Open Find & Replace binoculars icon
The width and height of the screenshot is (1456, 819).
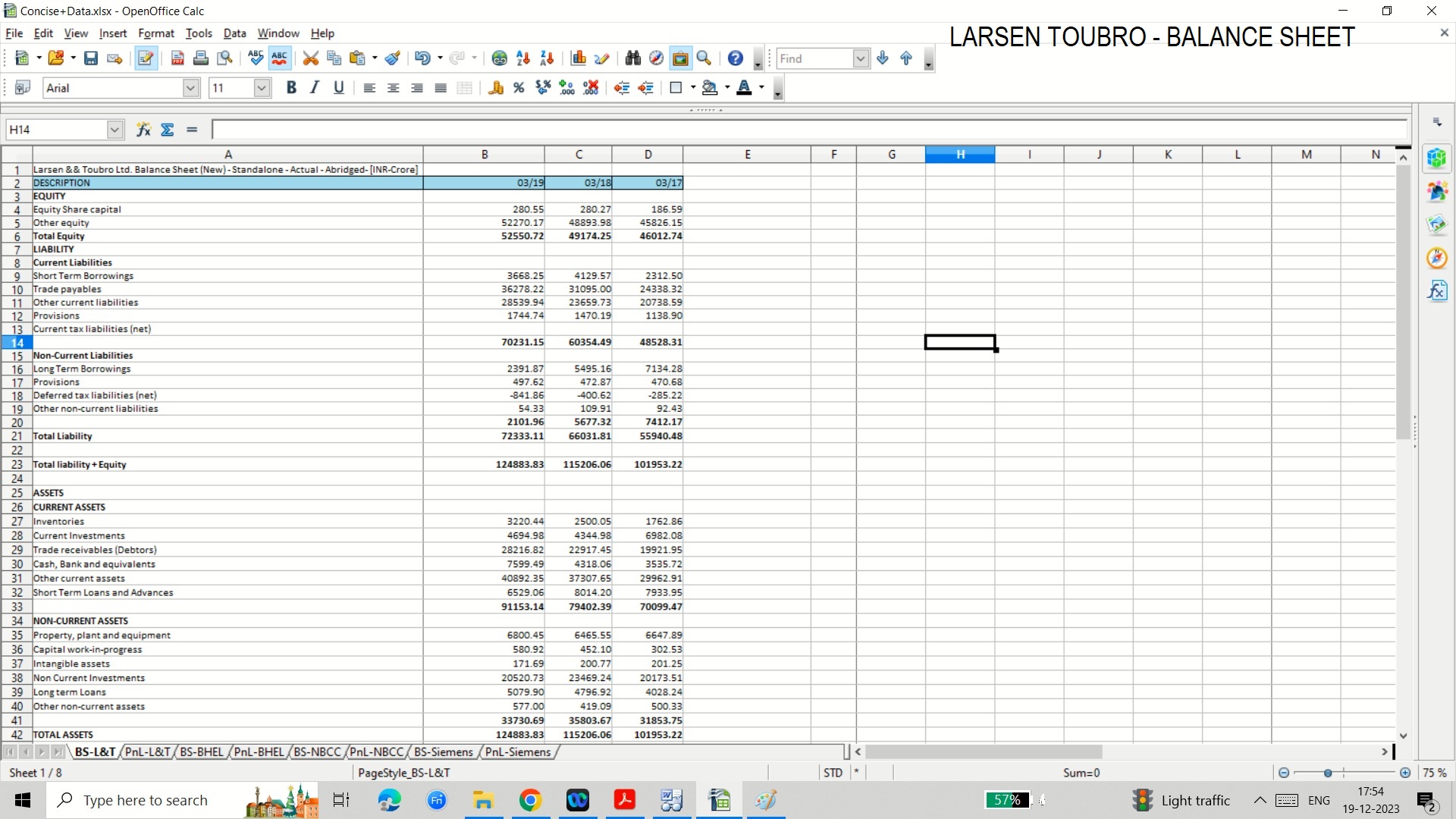633,58
